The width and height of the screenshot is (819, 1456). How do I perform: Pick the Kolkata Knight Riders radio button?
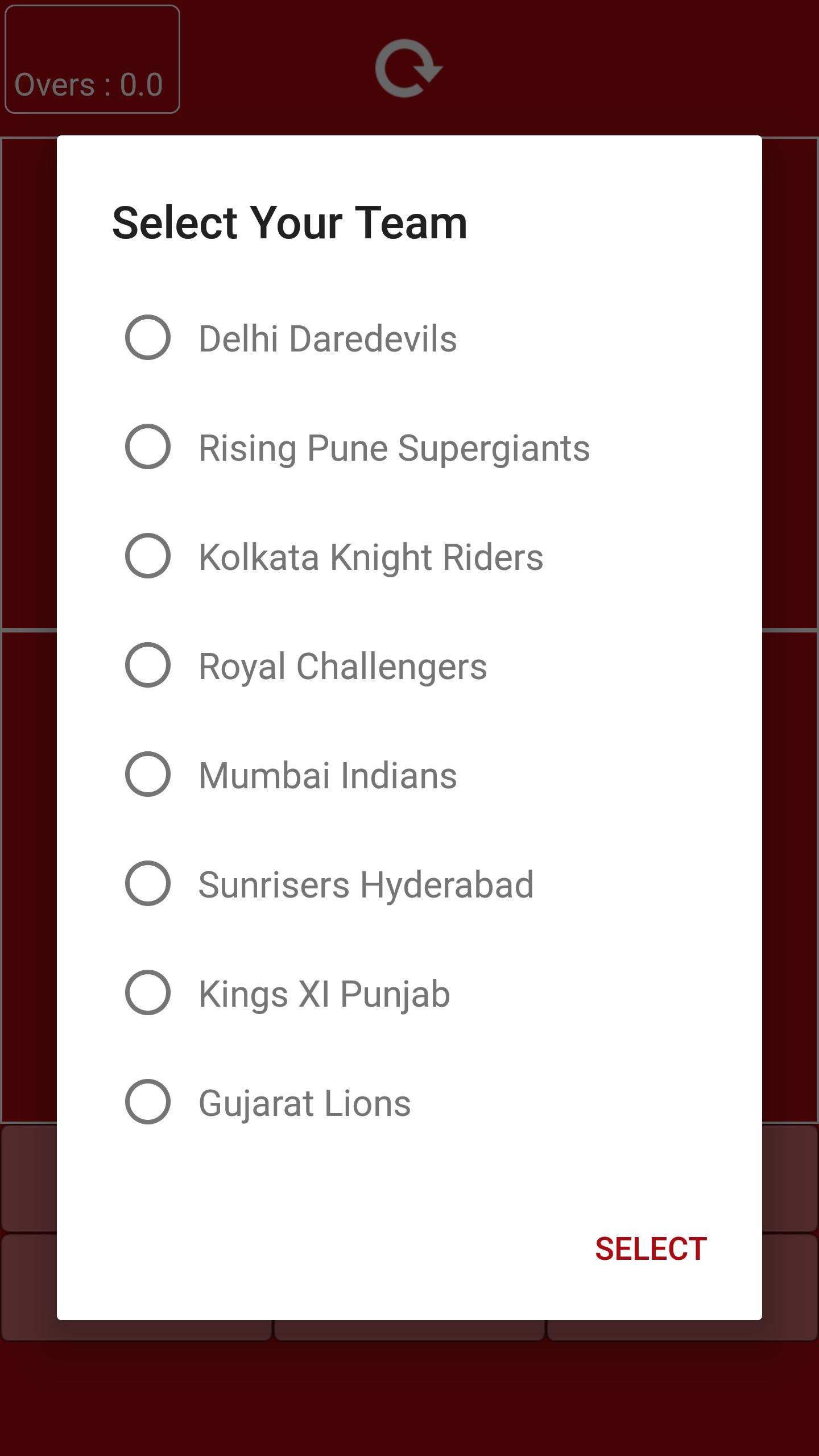(x=148, y=556)
